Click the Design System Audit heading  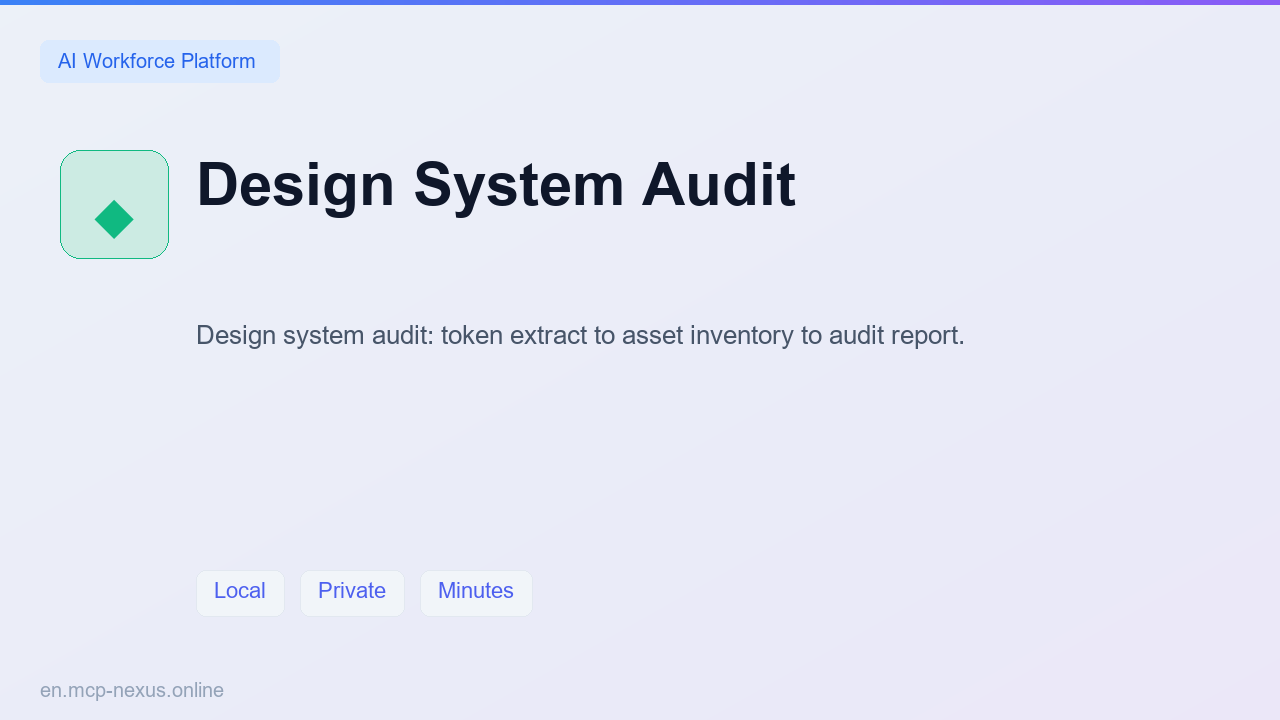click(496, 185)
